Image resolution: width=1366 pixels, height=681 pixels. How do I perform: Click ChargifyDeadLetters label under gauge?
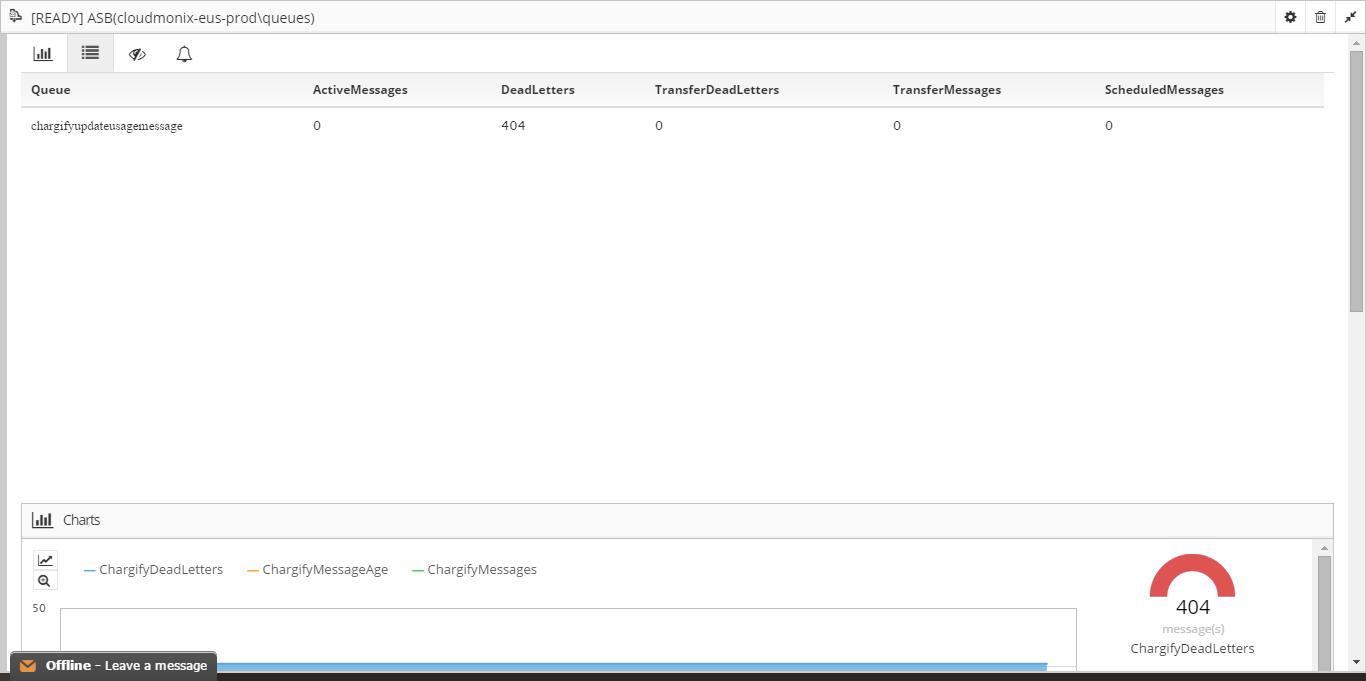pos(1192,649)
